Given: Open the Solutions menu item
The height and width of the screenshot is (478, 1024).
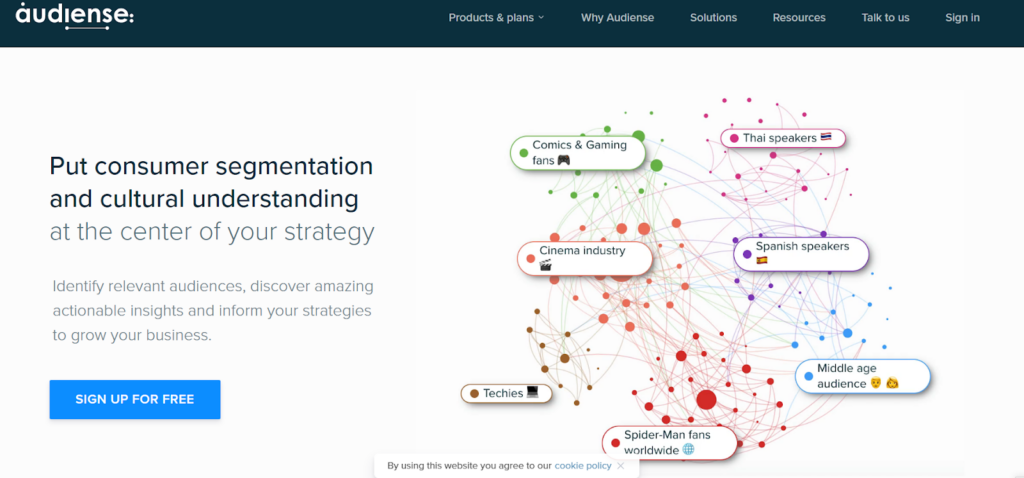Looking at the screenshot, I should tap(713, 18).
